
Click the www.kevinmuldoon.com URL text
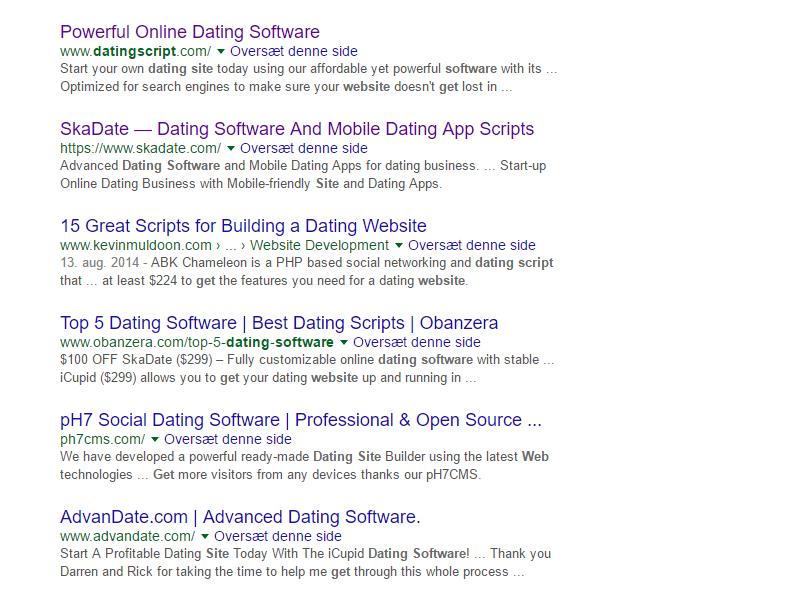point(135,245)
